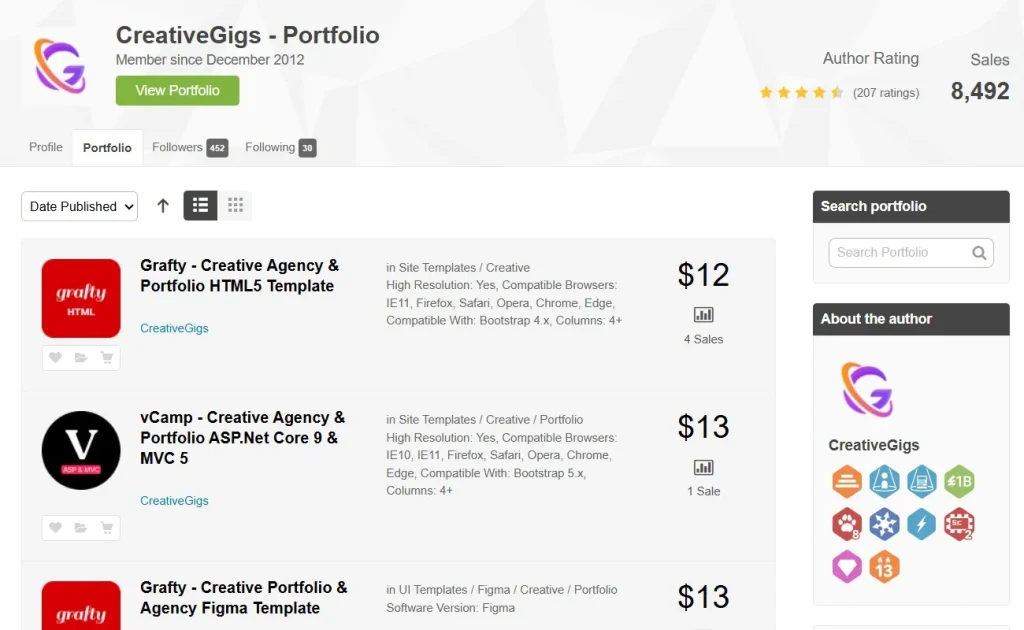This screenshot has height=630, width=1024.
Task: Open the Following tab
Action: pos(280,148)
